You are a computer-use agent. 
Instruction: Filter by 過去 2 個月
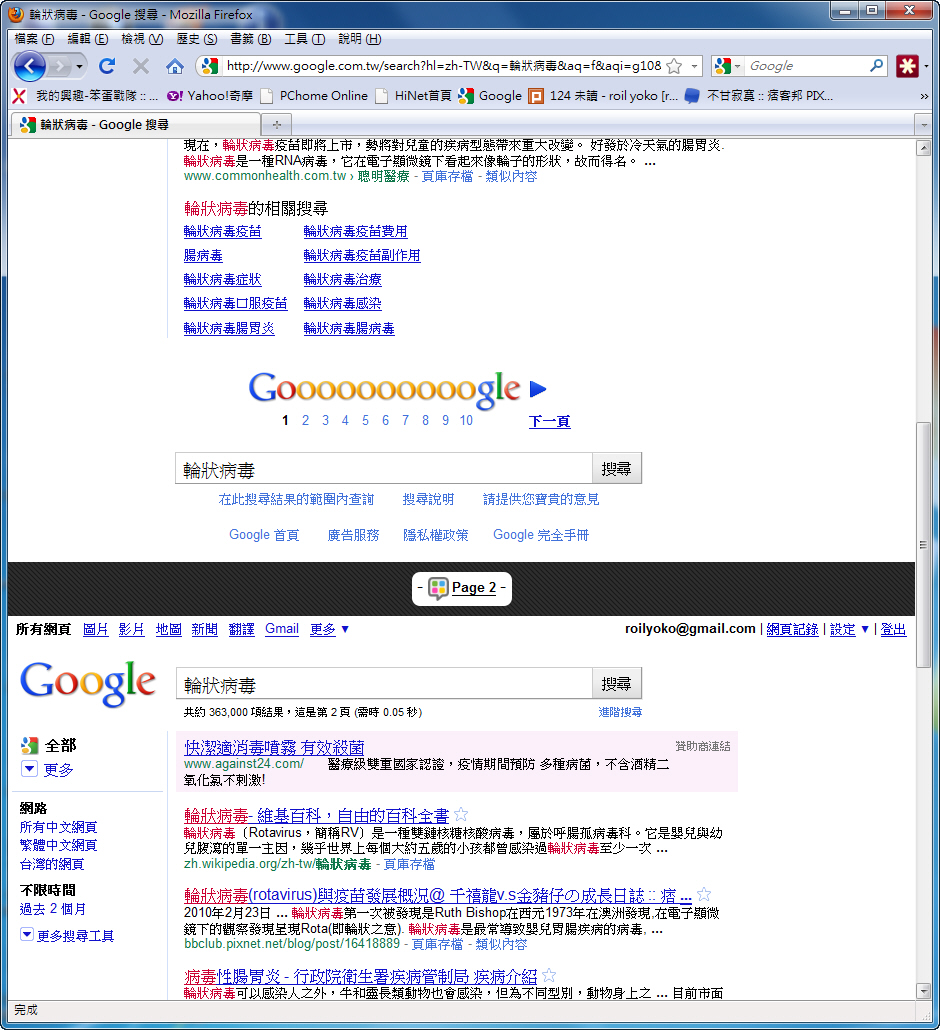pos(53,909)
